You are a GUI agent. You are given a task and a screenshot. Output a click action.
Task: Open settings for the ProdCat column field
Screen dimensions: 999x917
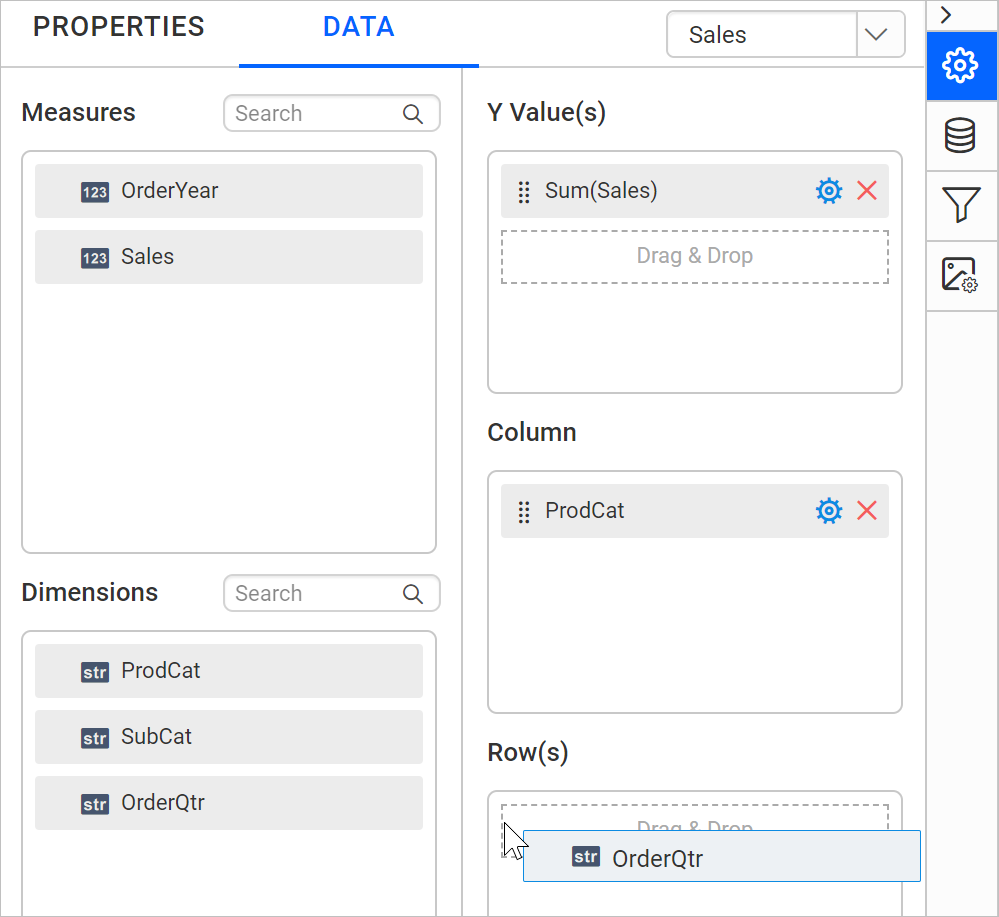(828, 510)
